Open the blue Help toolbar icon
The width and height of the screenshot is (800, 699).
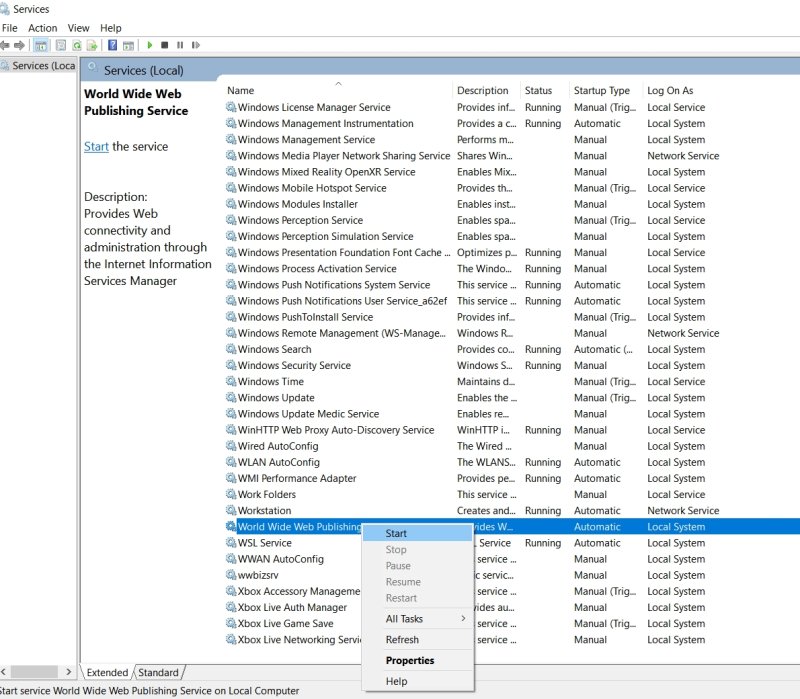113,45
